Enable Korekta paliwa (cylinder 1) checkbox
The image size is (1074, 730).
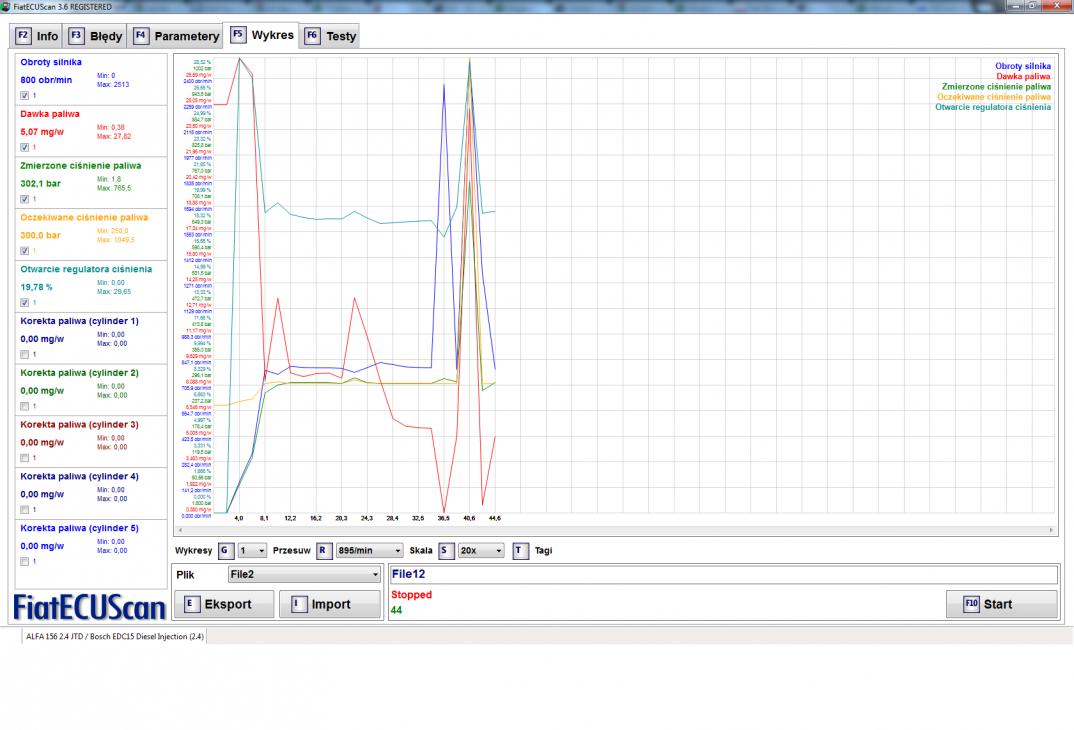26,354
